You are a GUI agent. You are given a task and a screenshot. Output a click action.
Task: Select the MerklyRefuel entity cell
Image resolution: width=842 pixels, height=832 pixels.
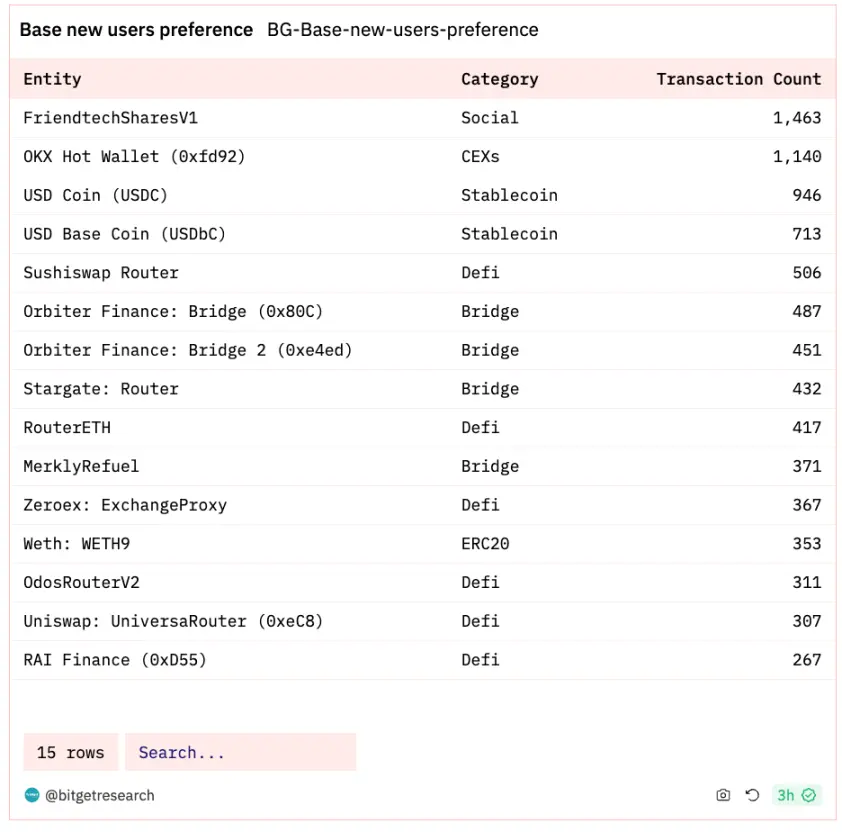tap(81, 466)
